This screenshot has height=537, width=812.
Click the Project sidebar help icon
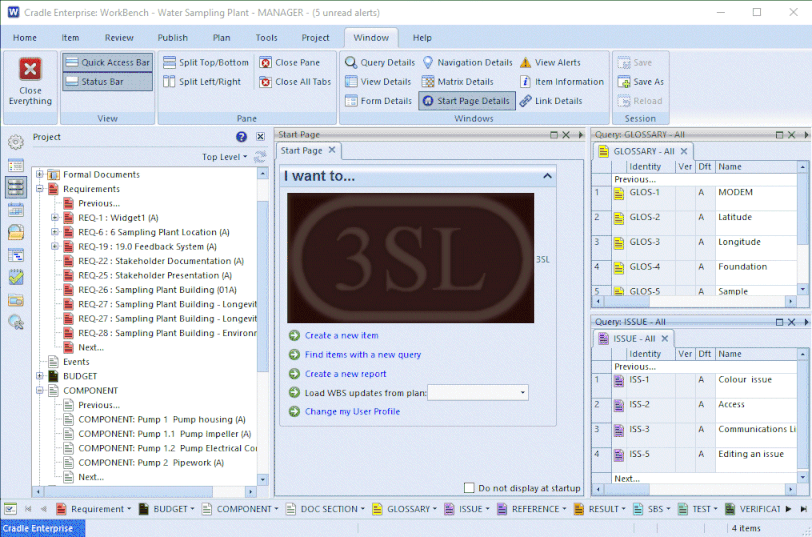(241, 137)
